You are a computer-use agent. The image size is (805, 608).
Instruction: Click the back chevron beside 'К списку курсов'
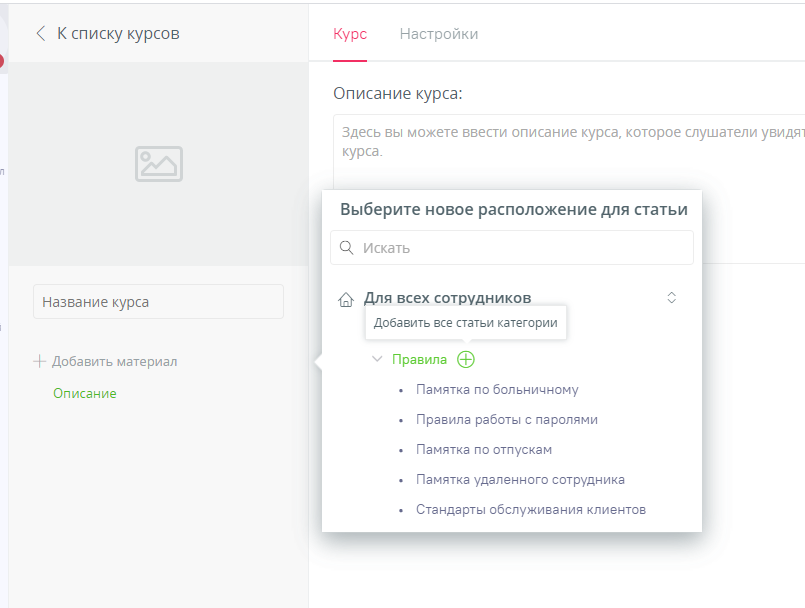click(40, 33)
